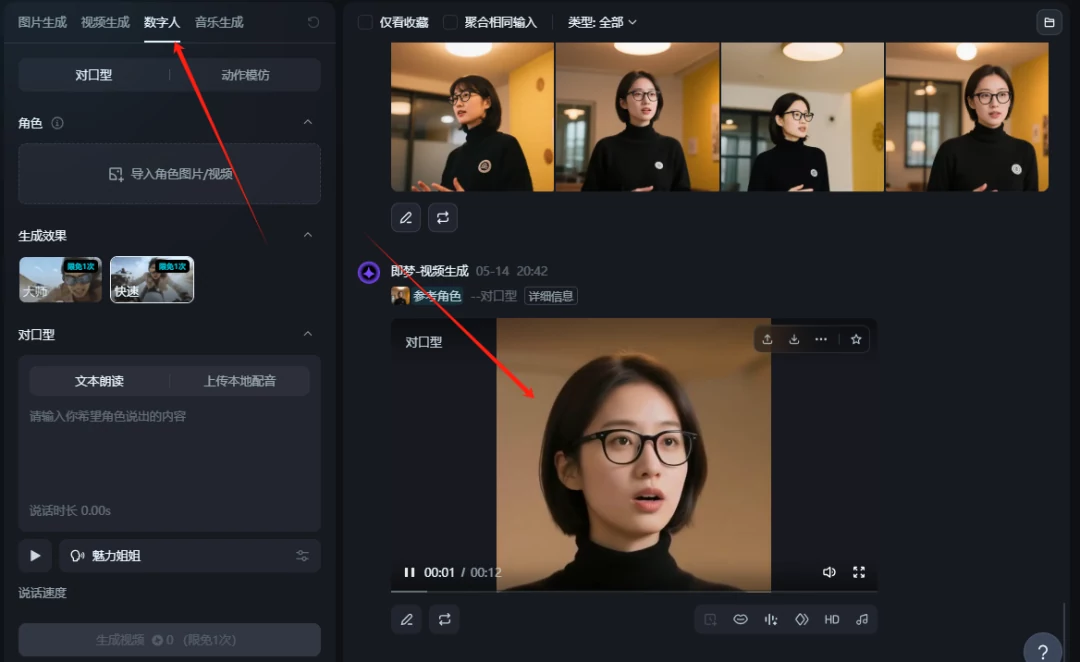Open the more options ellipsis on video
1080x662 pixels.
(821, 339)
